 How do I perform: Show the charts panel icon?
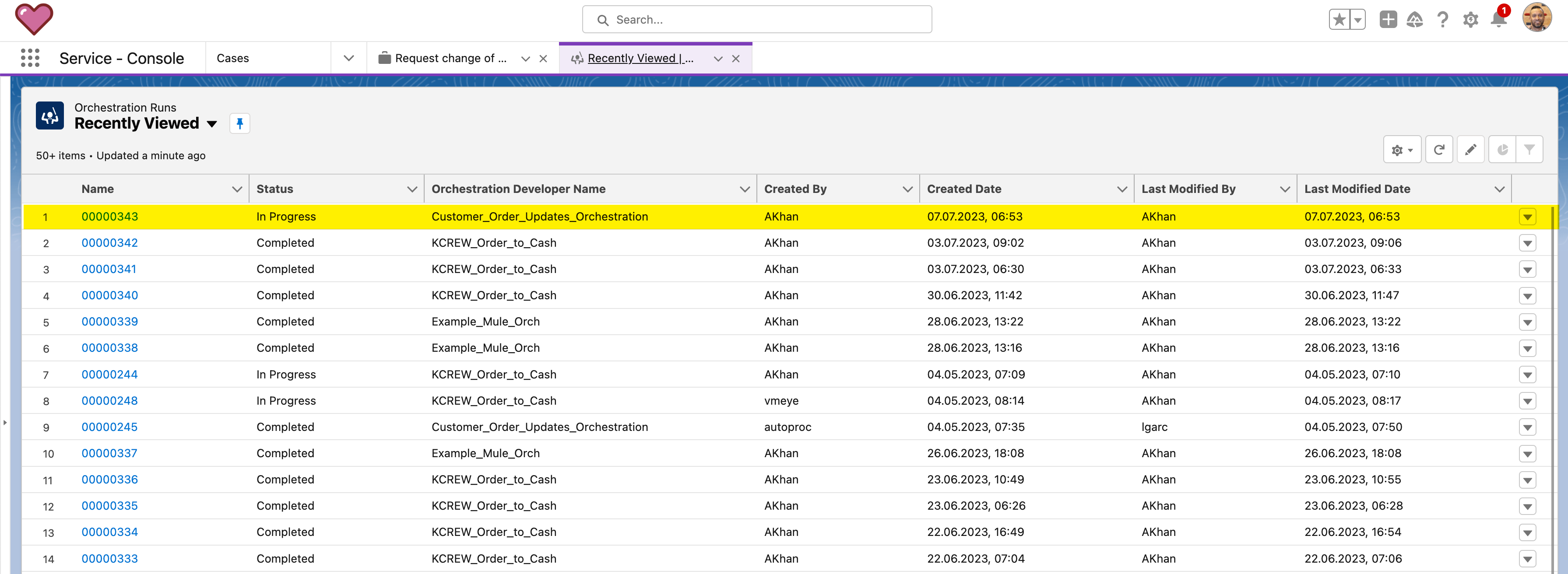[x=1502, y=150]
